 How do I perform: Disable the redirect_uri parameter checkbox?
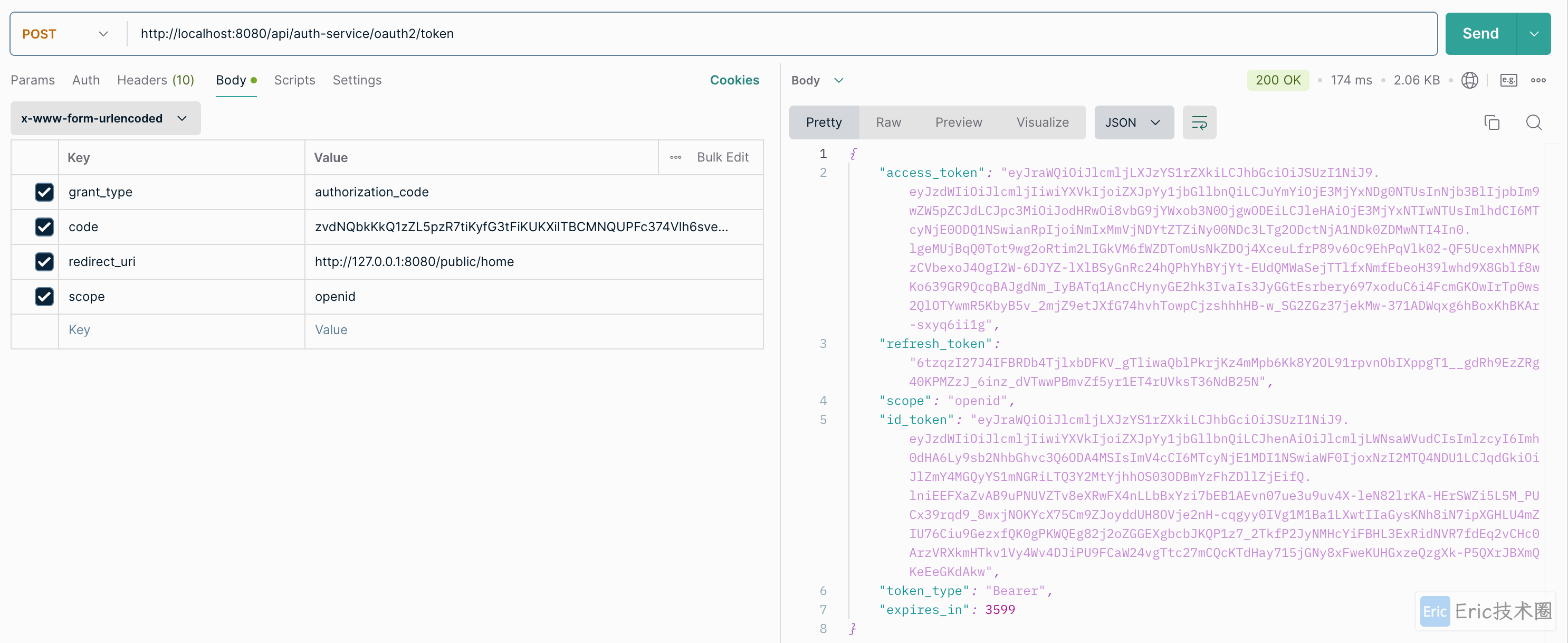pyautogui.click(x=44, y=261)
